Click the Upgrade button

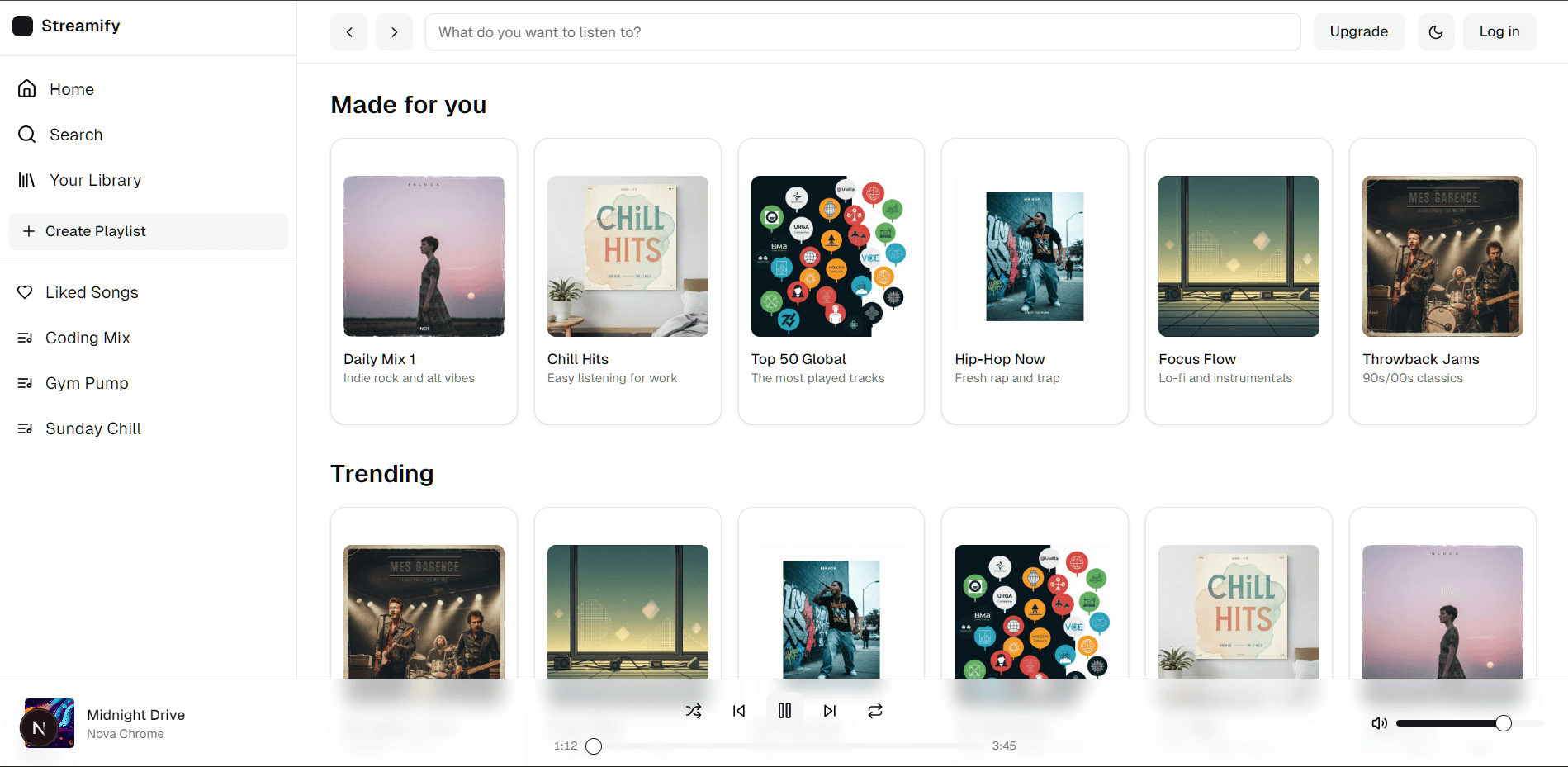coord(1358,32)
